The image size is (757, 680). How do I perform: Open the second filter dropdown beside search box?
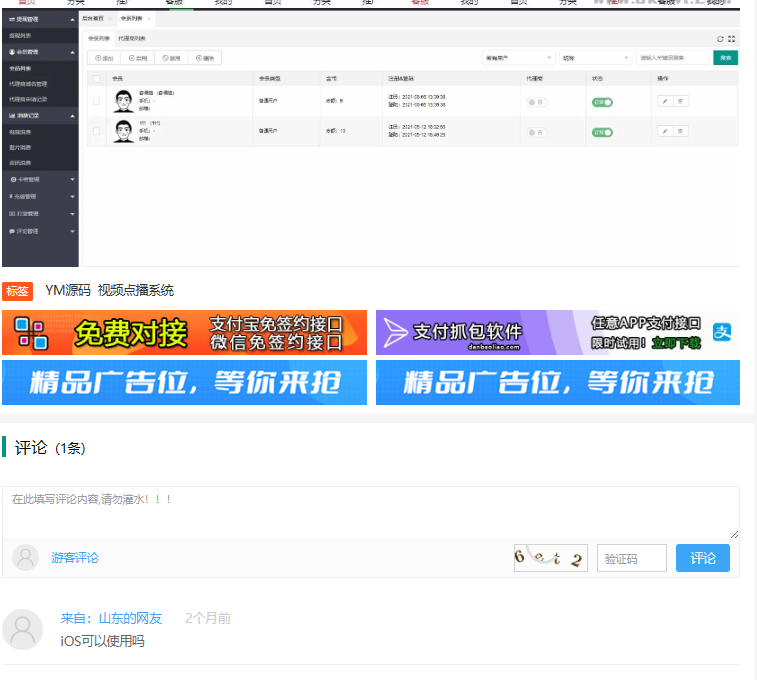point(594,58)
